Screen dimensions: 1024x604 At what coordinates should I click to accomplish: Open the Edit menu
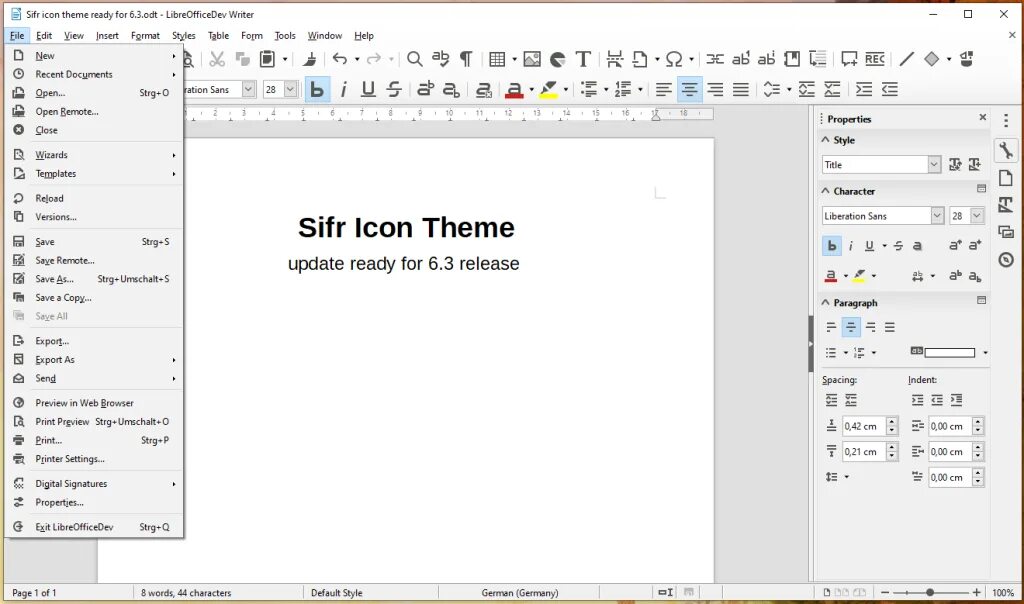click(x=44, y=36)
